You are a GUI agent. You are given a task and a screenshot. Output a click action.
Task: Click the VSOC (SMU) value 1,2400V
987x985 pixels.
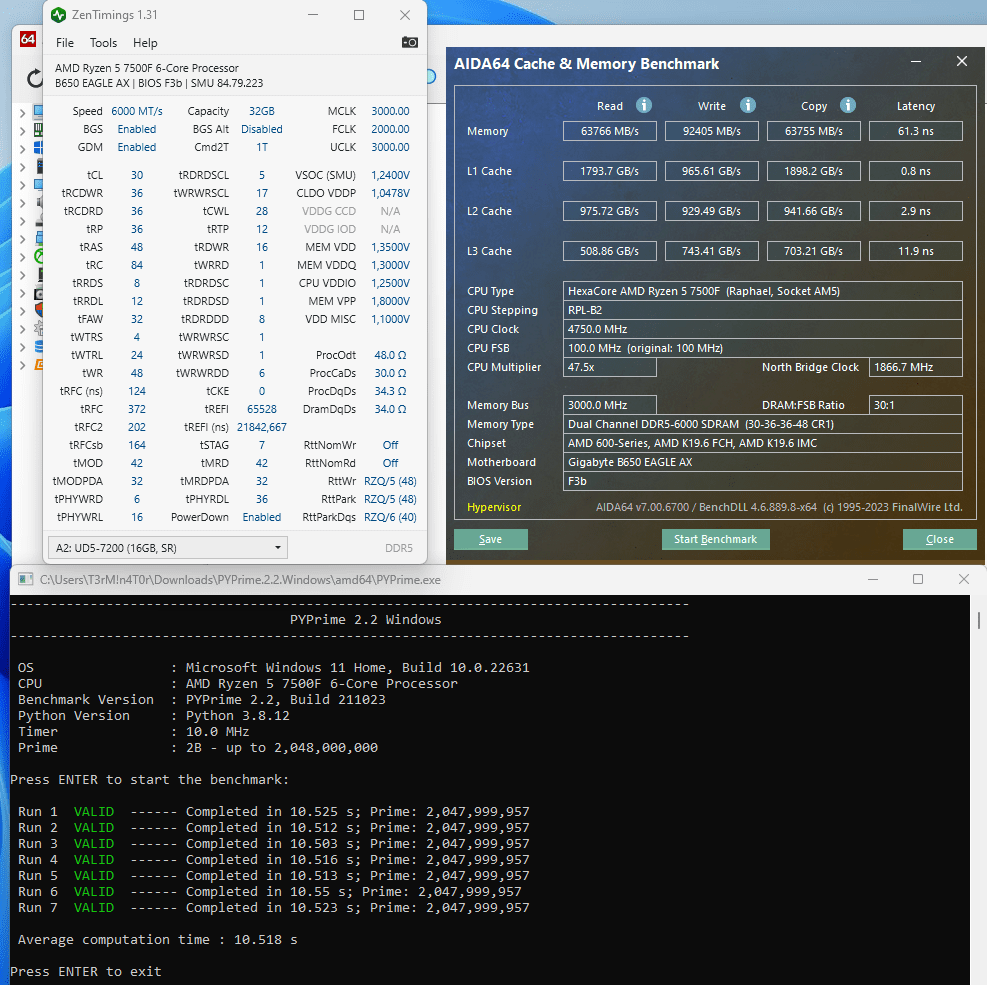390,175
